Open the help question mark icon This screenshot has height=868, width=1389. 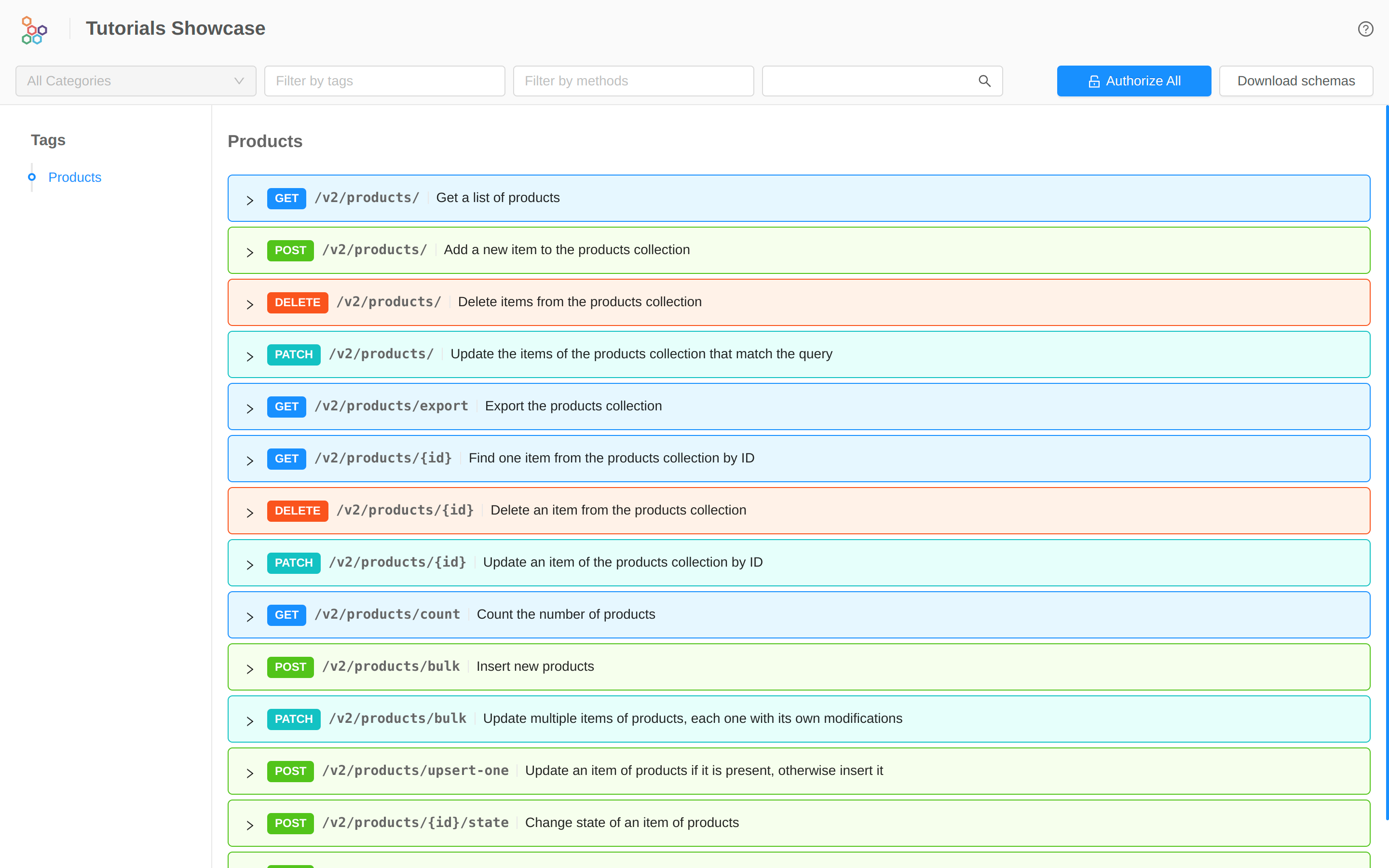[1365, 29]
